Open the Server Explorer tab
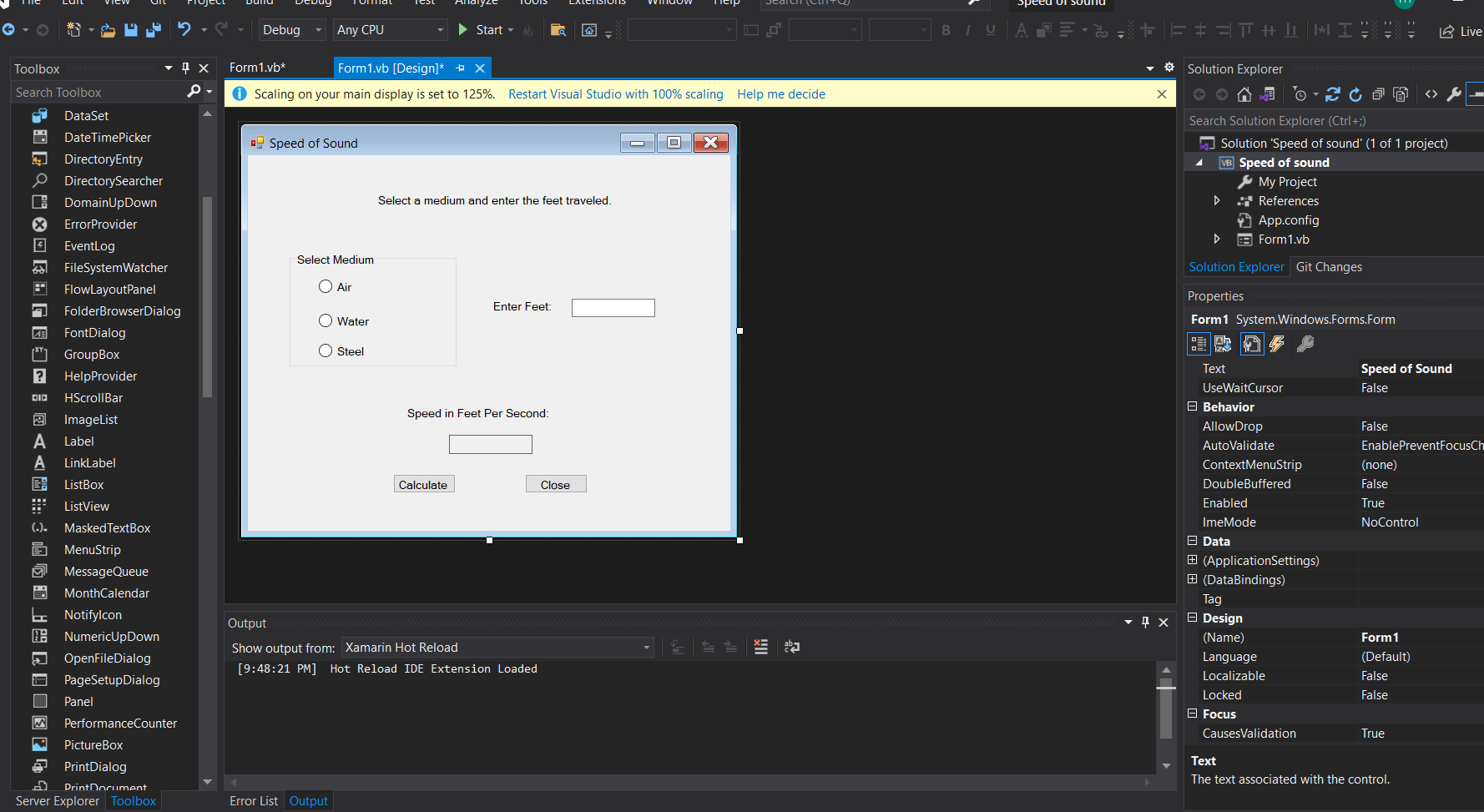 point(58,801)
